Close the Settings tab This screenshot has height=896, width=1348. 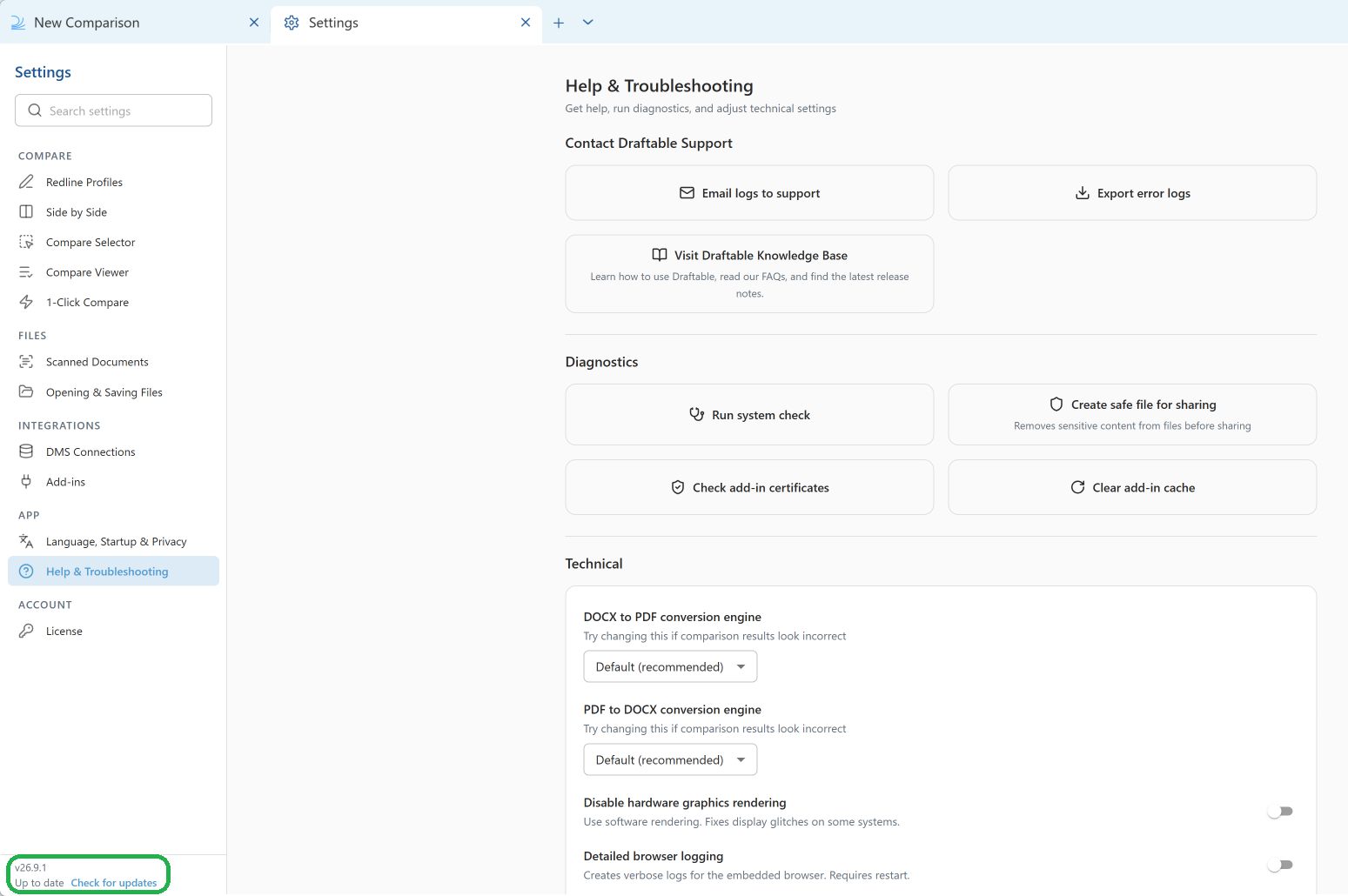click(526, 23)
